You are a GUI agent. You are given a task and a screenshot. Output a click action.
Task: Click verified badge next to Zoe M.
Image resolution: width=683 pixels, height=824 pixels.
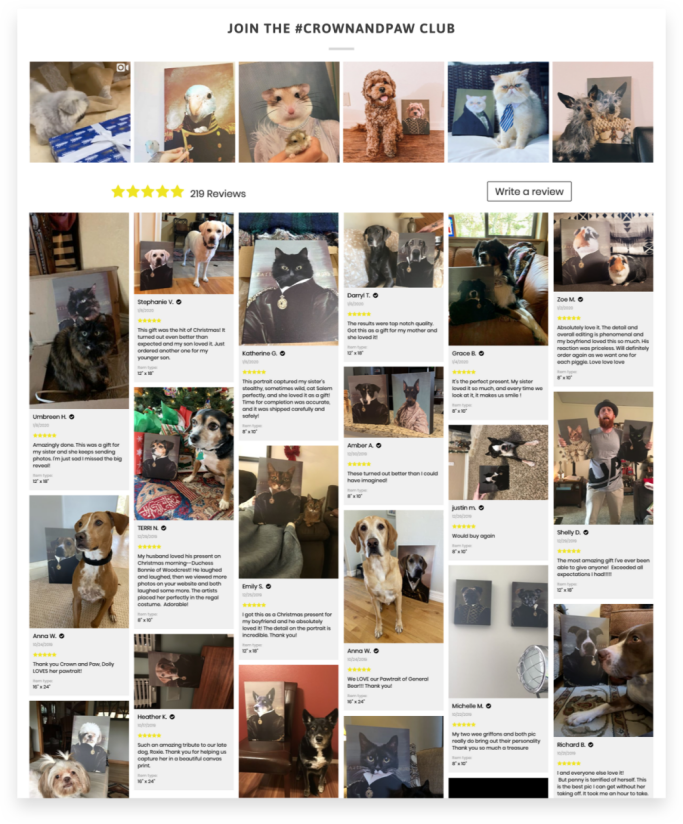point(581,299)
